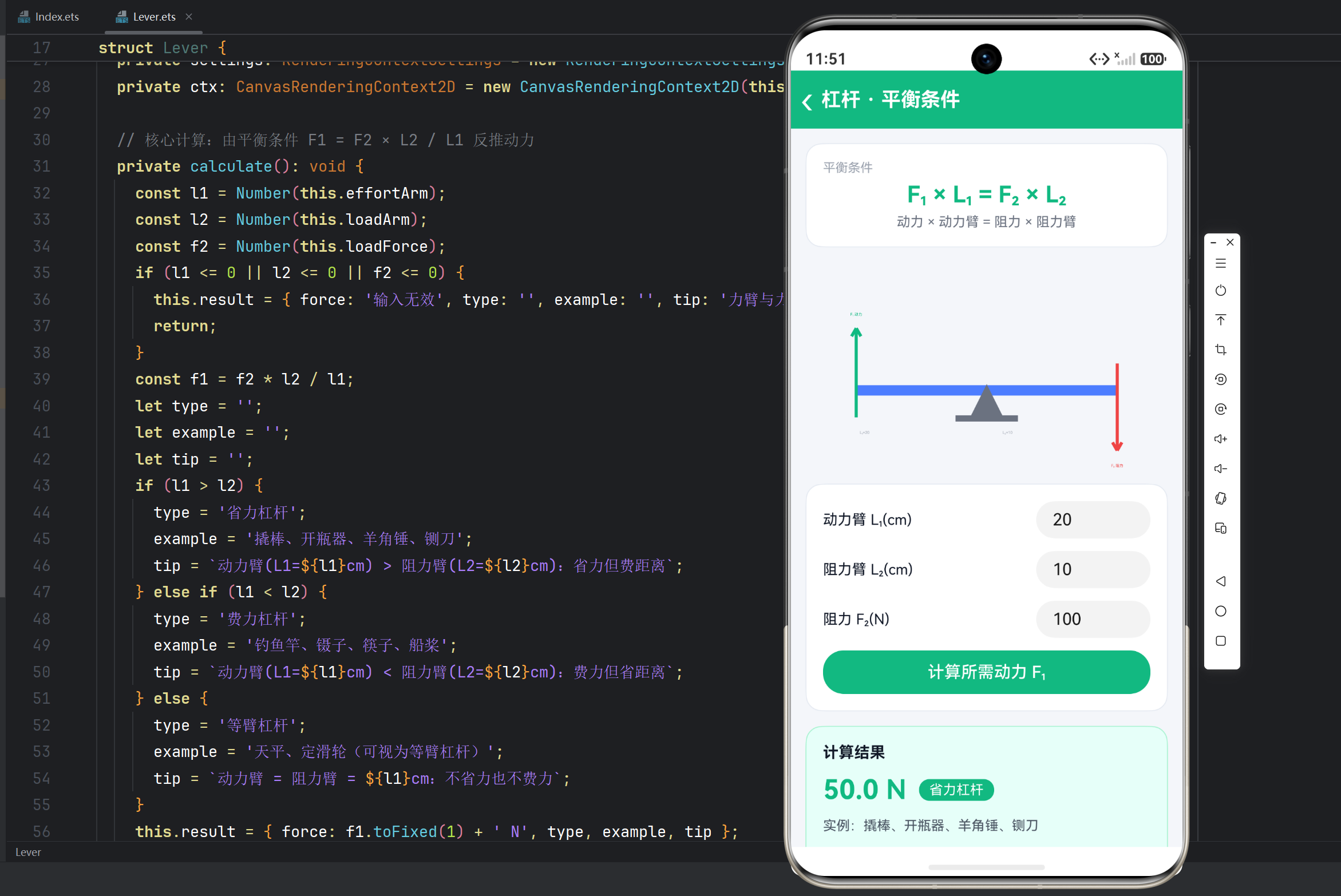
Task: Click the 'struct Lever' sticky header line
Action: (x=163, y=47)
